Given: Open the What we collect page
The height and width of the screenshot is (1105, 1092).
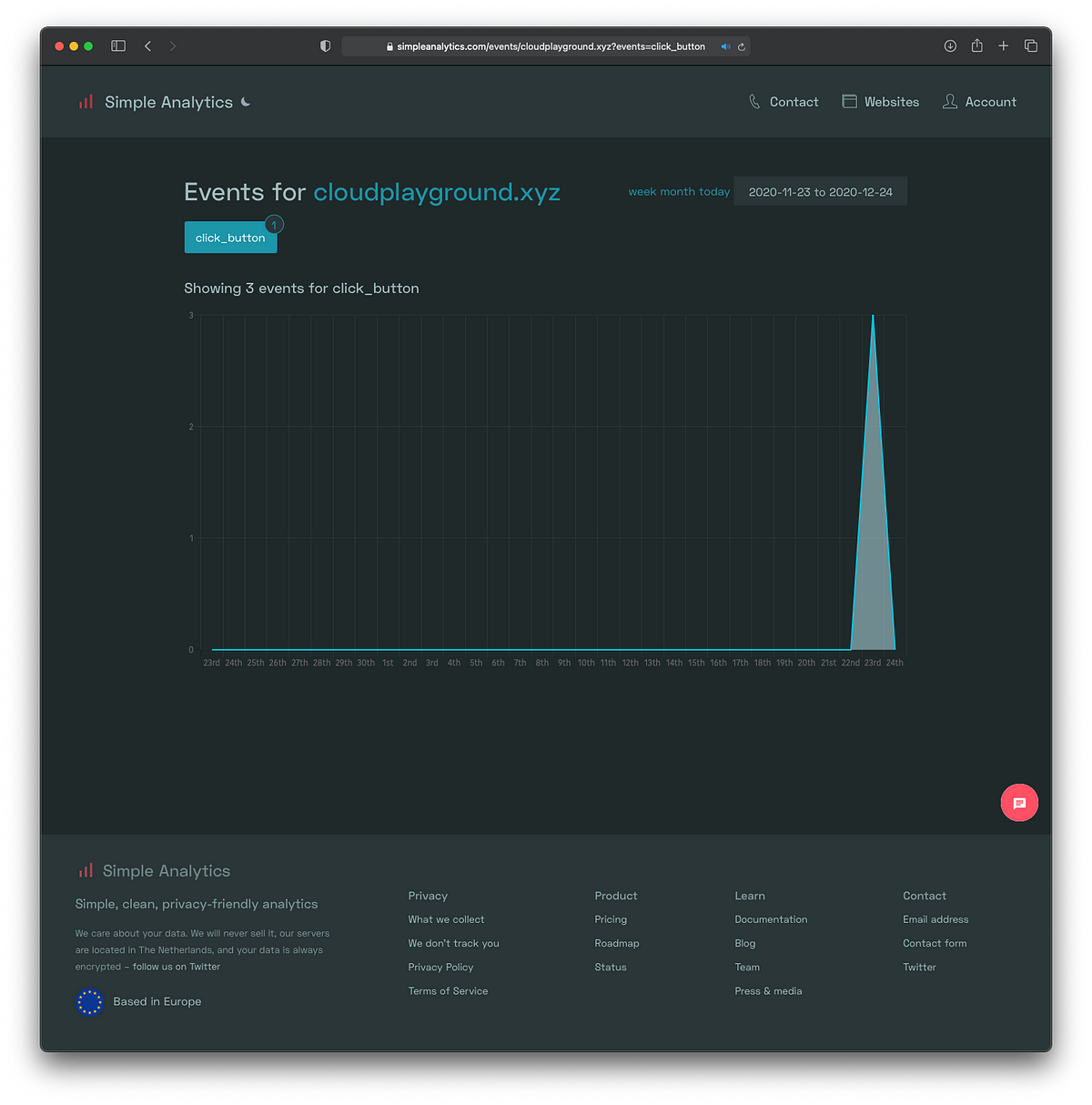Looking at the screenshot, I should [x=446, y=919].
